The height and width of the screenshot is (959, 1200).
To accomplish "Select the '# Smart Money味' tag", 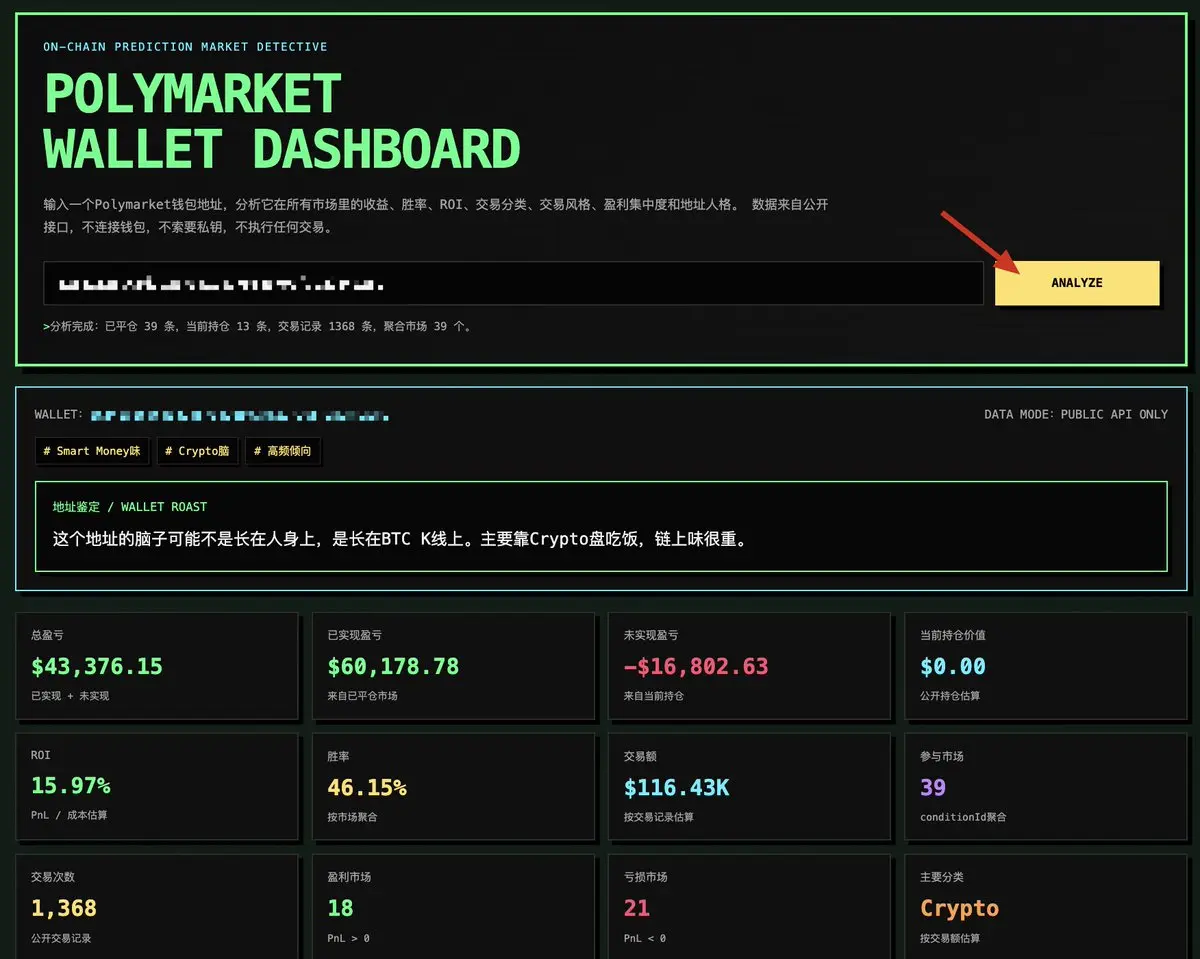I will click(92, 451).
